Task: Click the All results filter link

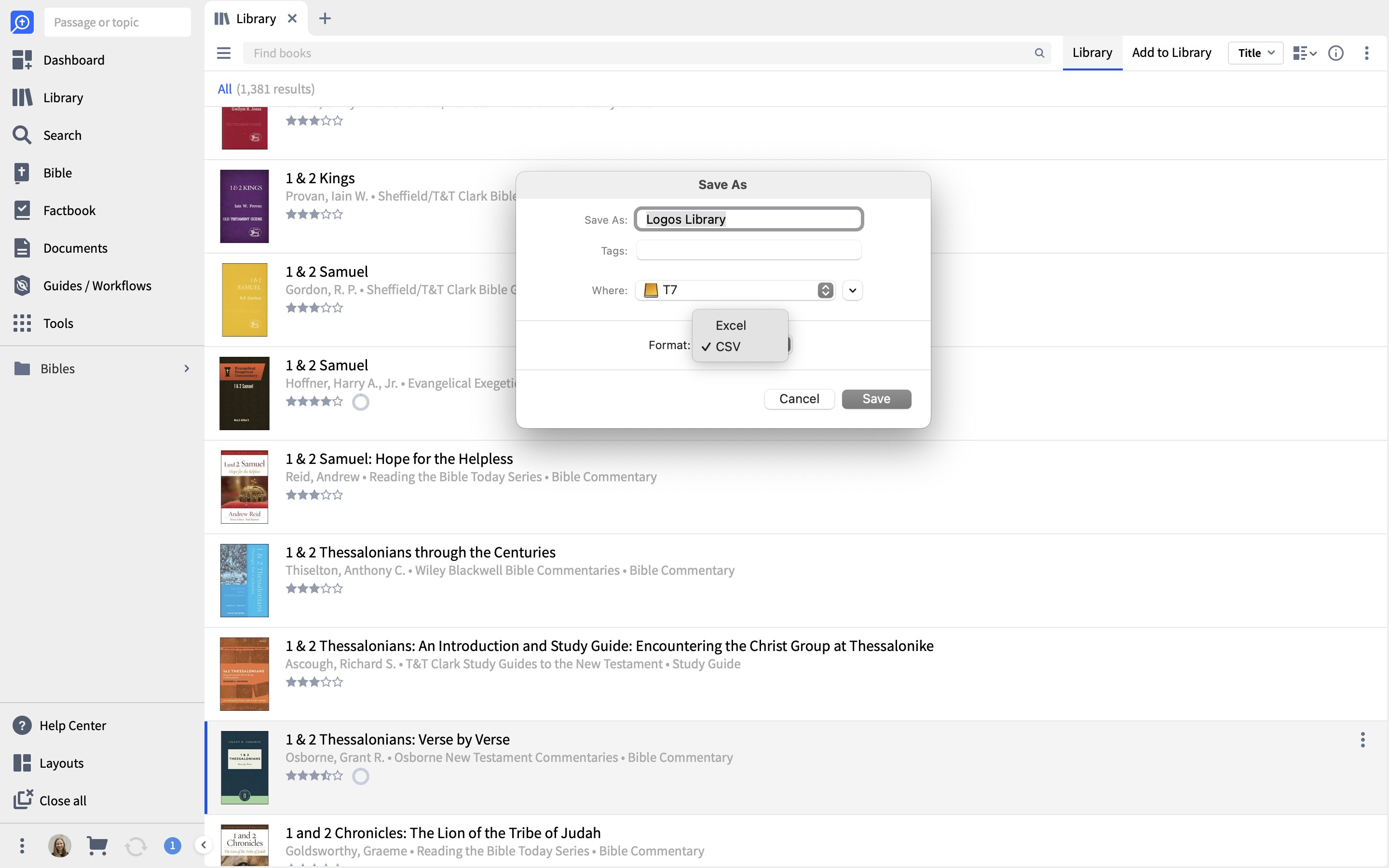Action: 224,89
